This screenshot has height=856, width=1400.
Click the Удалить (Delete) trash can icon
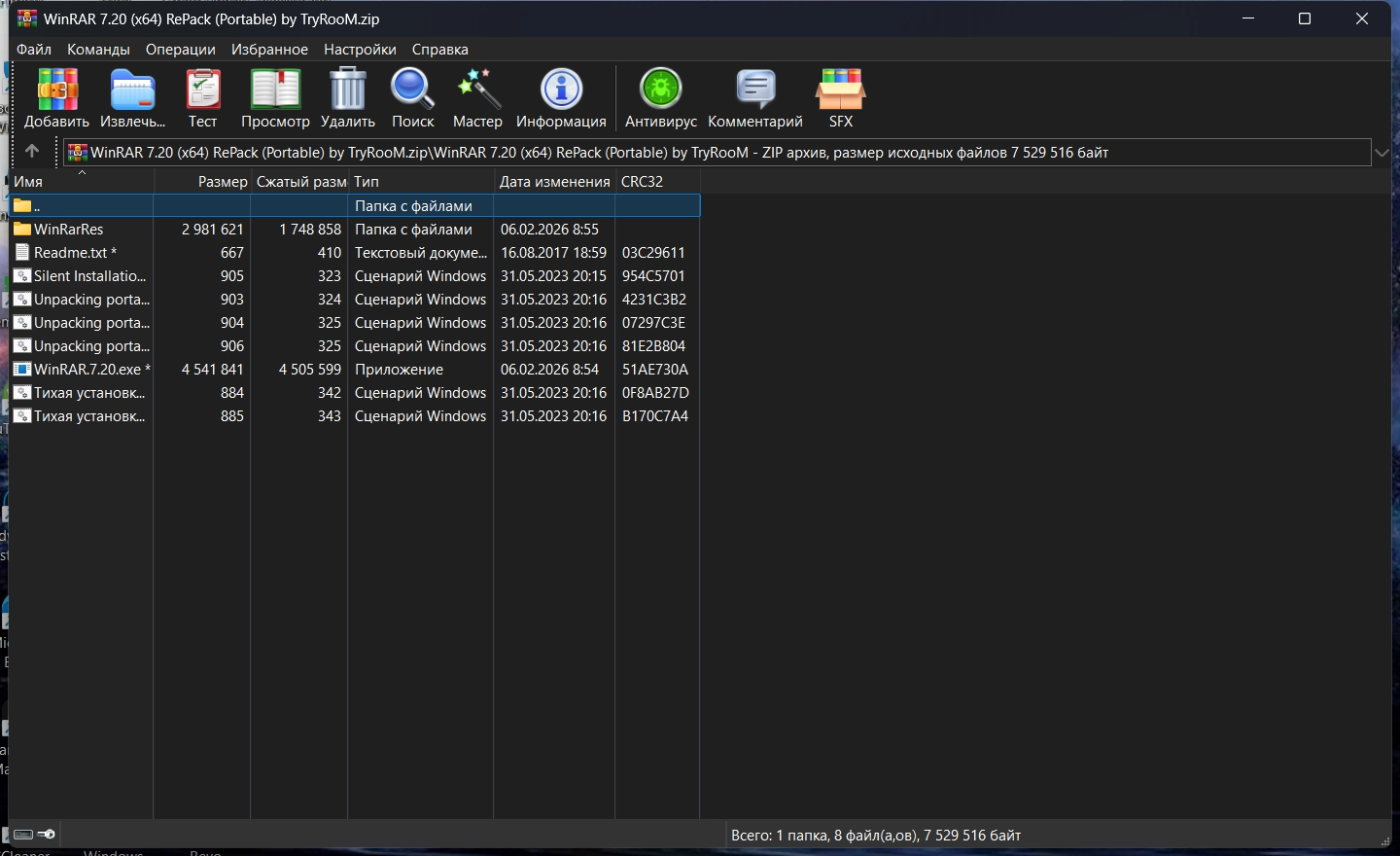coord(347,89)
